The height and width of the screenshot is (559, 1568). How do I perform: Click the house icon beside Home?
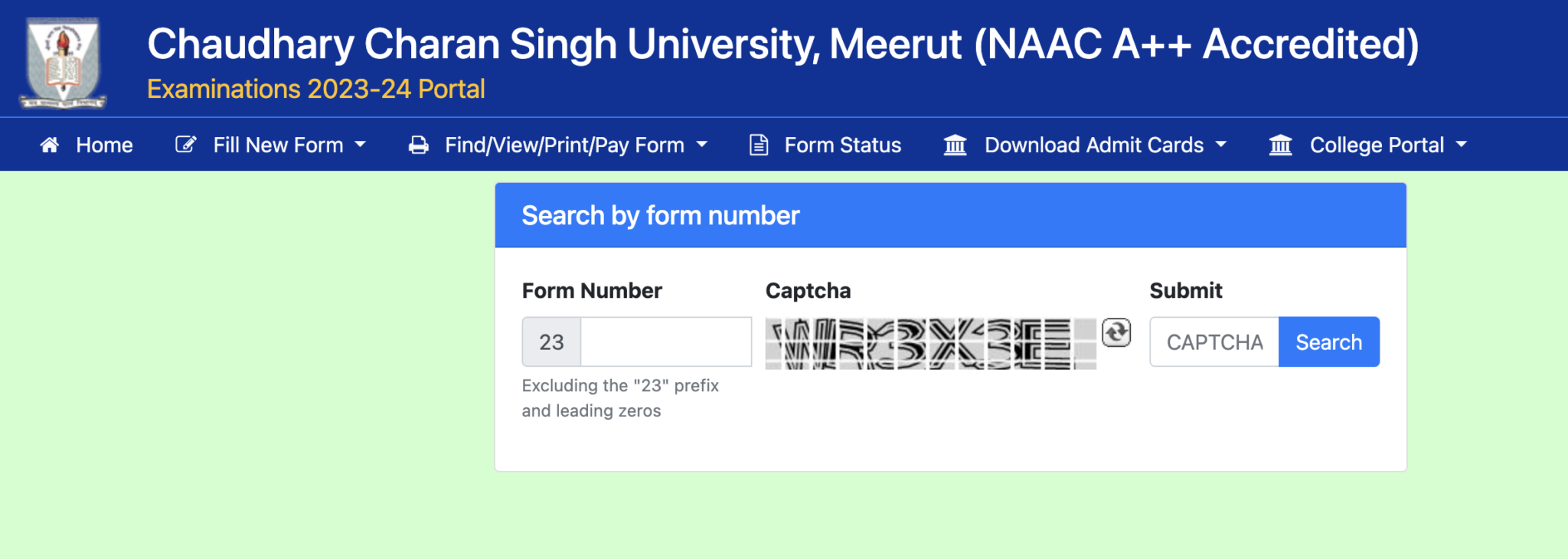click(x=50, y=145)
